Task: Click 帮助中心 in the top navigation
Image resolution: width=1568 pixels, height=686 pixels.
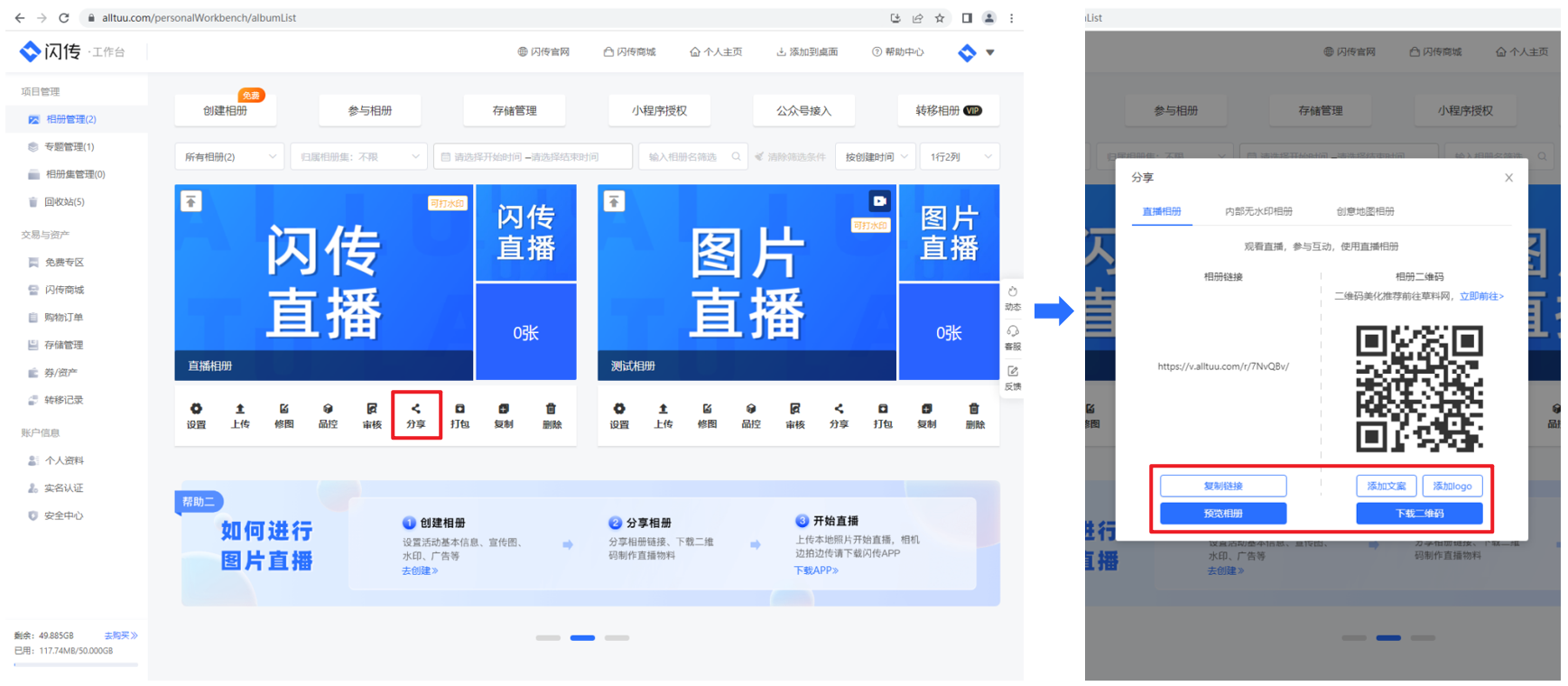Action: click(898, 52)
